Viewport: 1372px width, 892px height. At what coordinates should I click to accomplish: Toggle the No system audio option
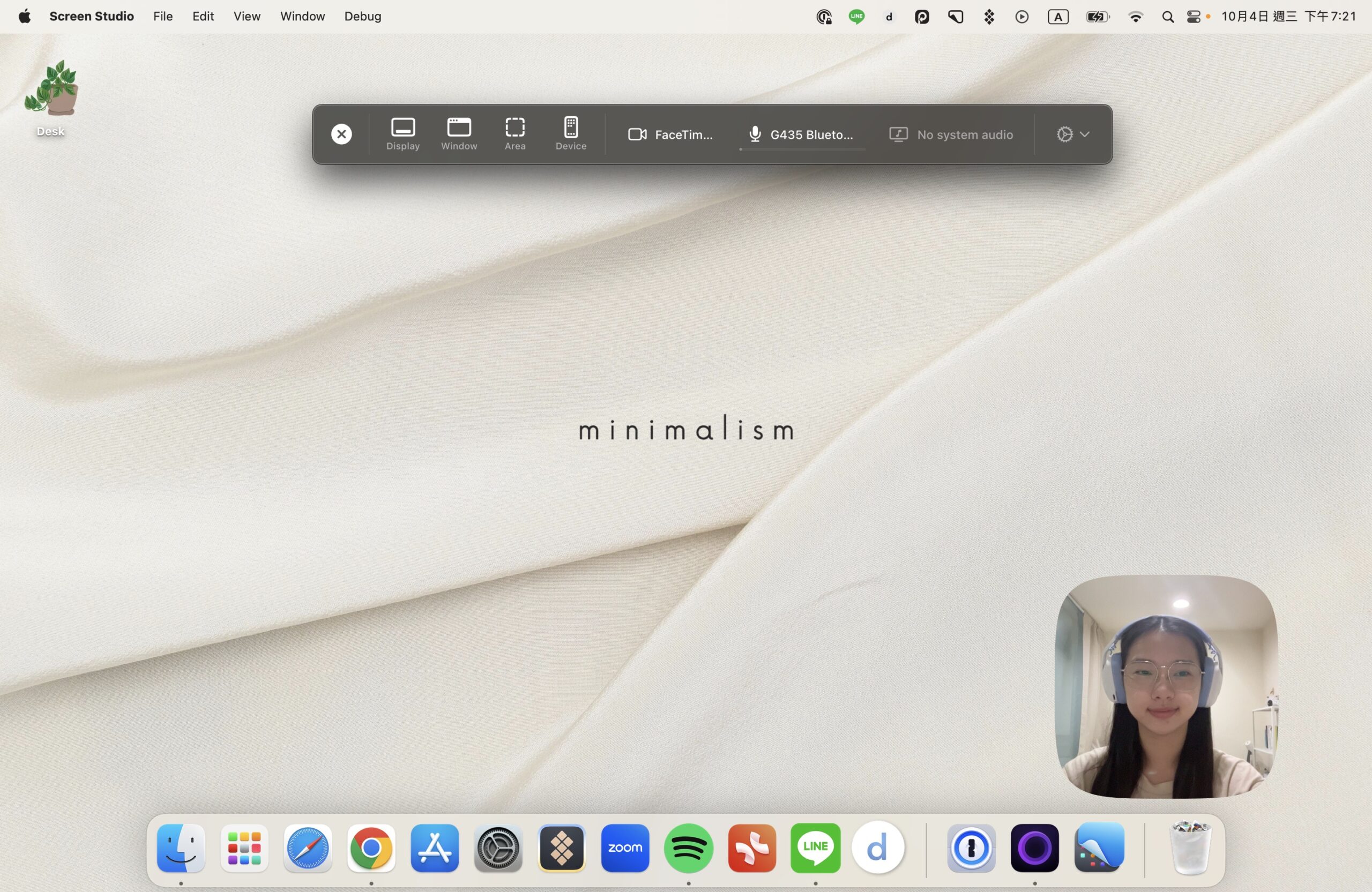pos(950,134)
